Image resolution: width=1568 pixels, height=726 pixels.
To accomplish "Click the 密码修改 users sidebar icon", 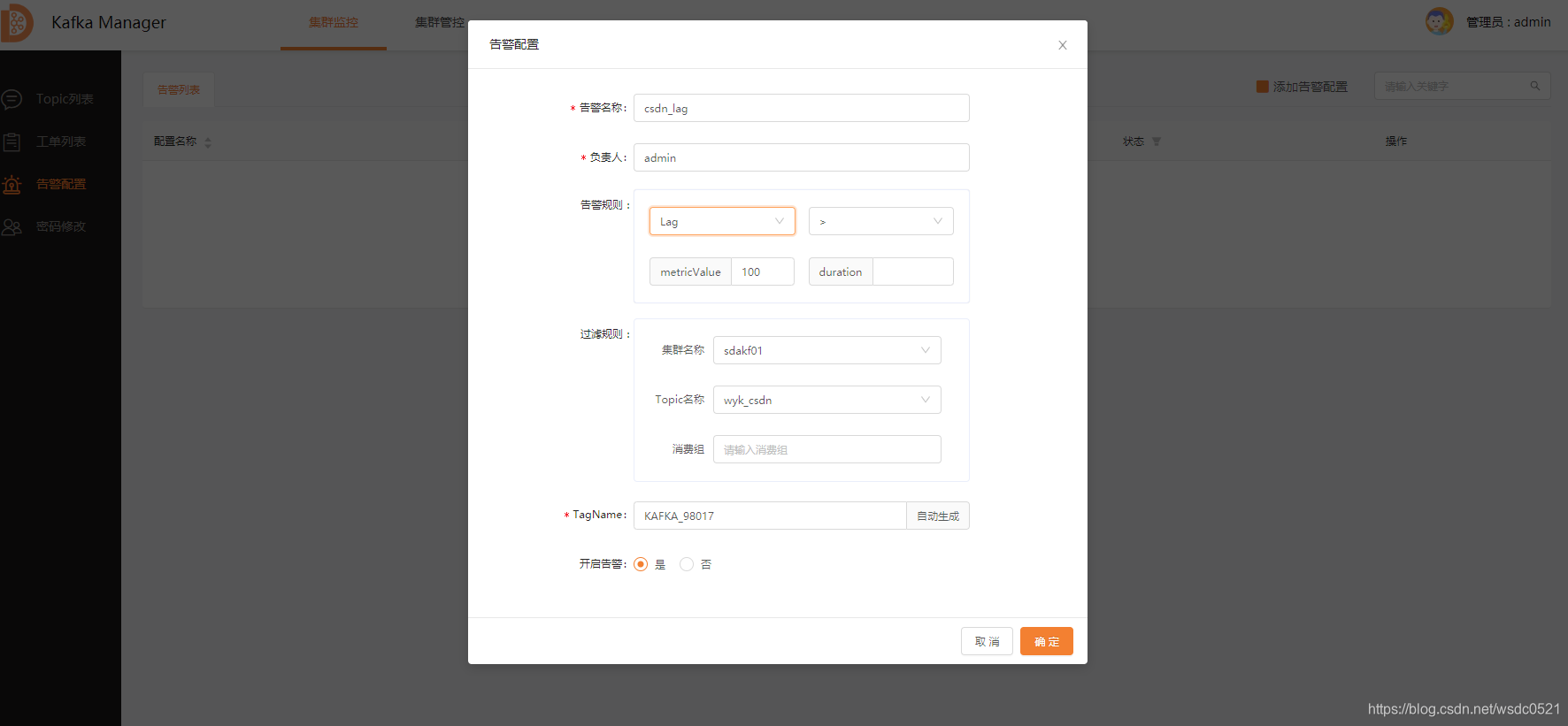I will 12,226.
